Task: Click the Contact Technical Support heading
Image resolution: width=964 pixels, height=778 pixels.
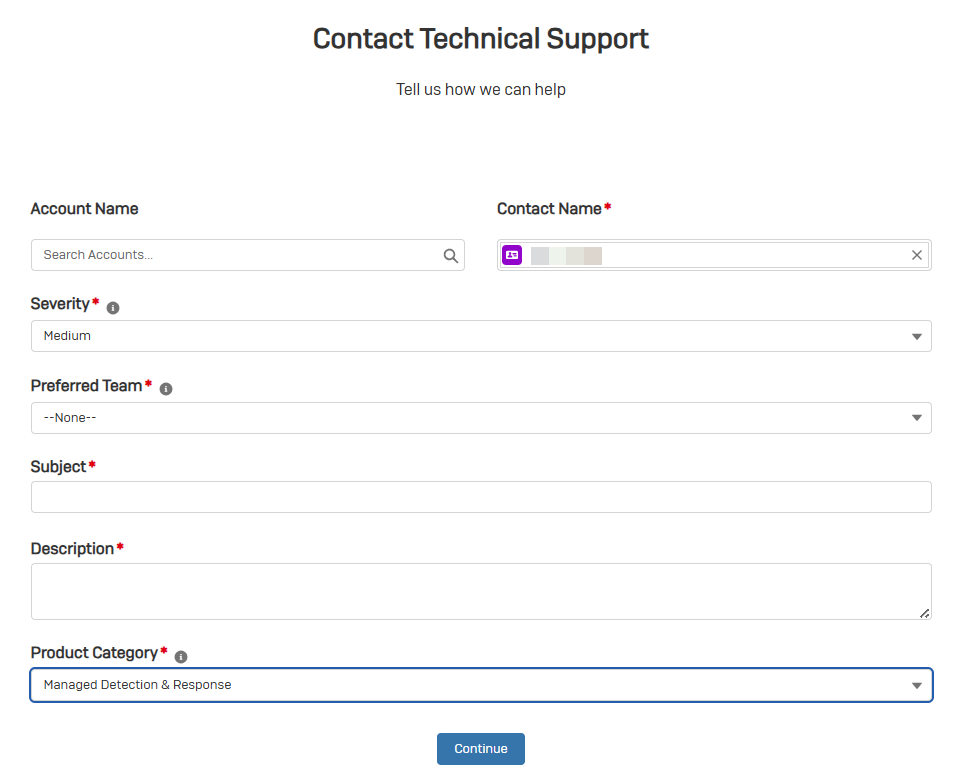Action: point(481,39)
